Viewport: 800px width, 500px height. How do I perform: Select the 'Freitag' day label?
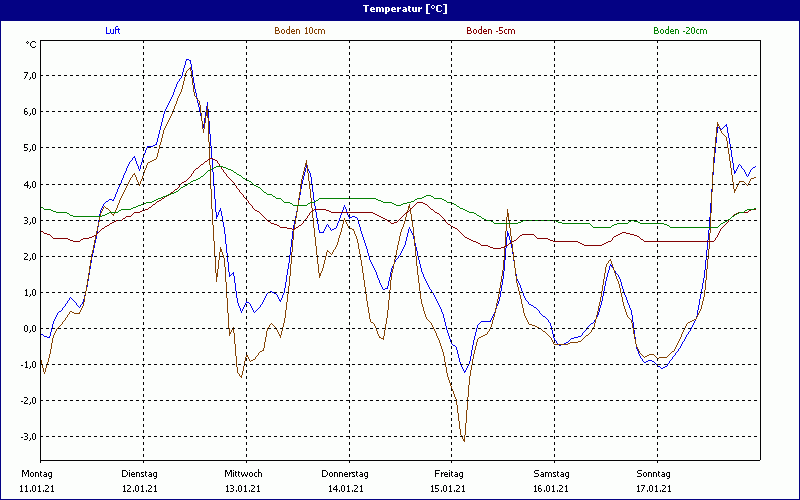[x=449, y=473]
